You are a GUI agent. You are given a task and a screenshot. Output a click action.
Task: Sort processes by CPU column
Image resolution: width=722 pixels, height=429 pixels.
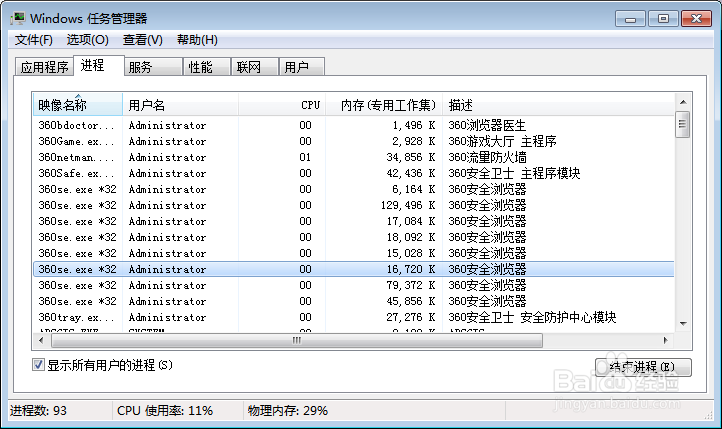pos(282,105)
